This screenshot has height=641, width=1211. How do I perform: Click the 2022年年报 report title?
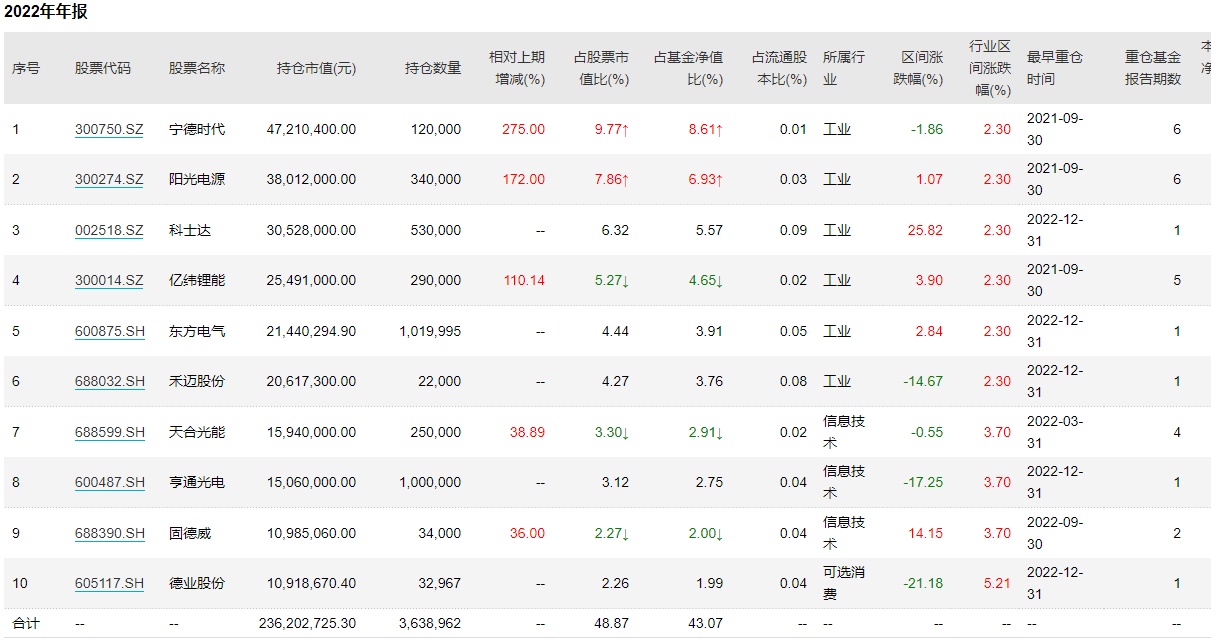click(x=46, y=13)
